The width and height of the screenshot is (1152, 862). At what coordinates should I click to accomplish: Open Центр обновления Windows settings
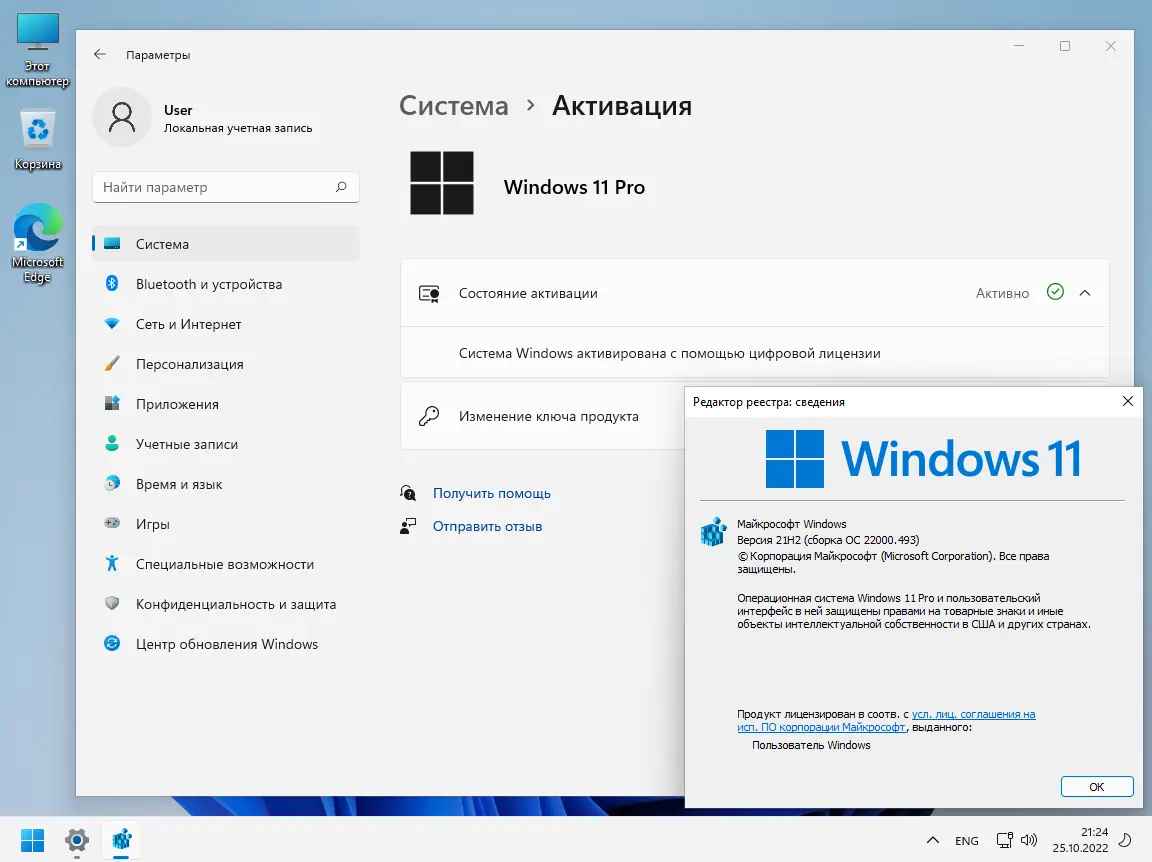[226, 644]
